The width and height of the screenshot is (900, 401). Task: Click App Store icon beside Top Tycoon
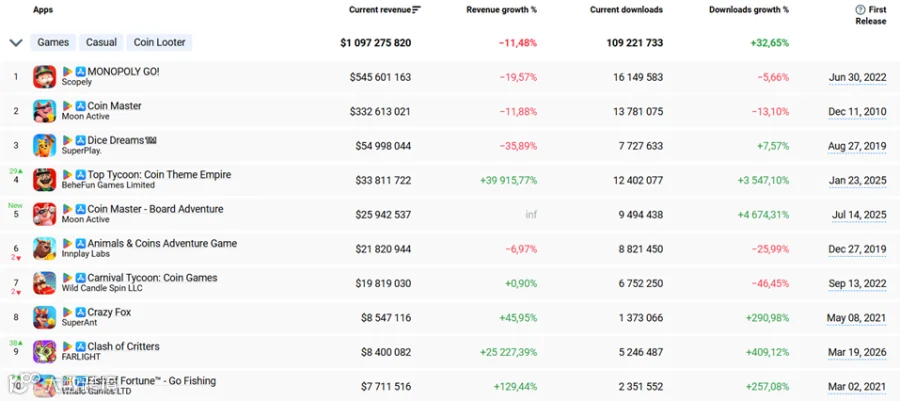(80, 175)
